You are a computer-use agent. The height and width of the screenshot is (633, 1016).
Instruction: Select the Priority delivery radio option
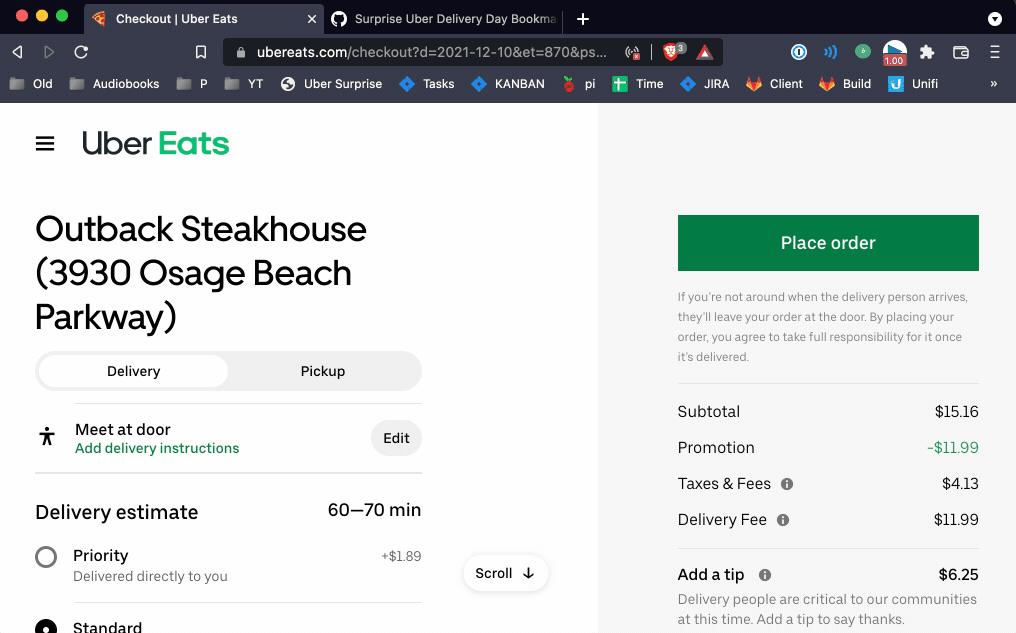(x=46, y=557)
